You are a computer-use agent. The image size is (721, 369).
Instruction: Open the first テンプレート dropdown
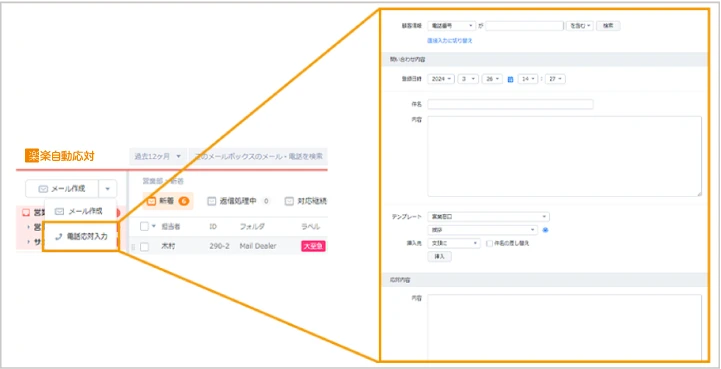488,216
